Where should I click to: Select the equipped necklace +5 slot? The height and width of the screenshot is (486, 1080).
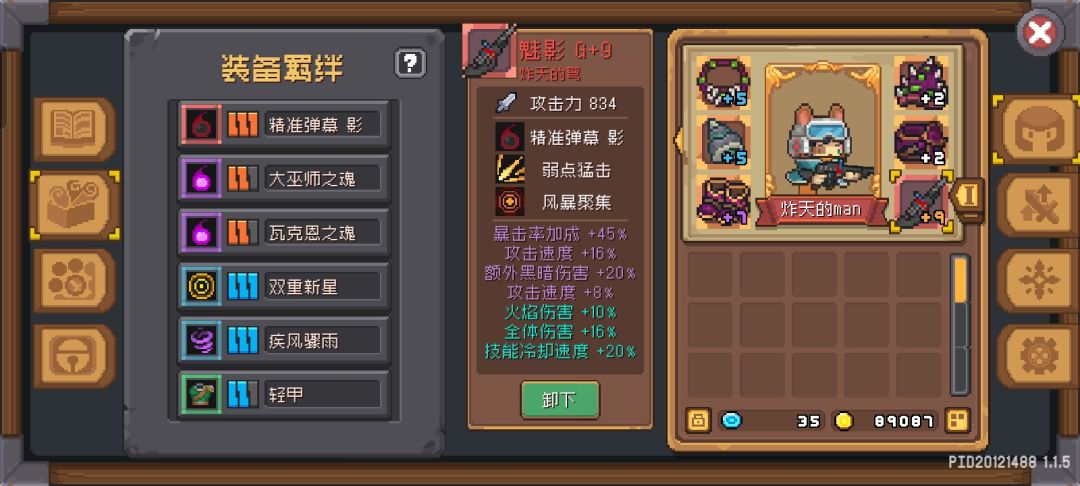723,83
